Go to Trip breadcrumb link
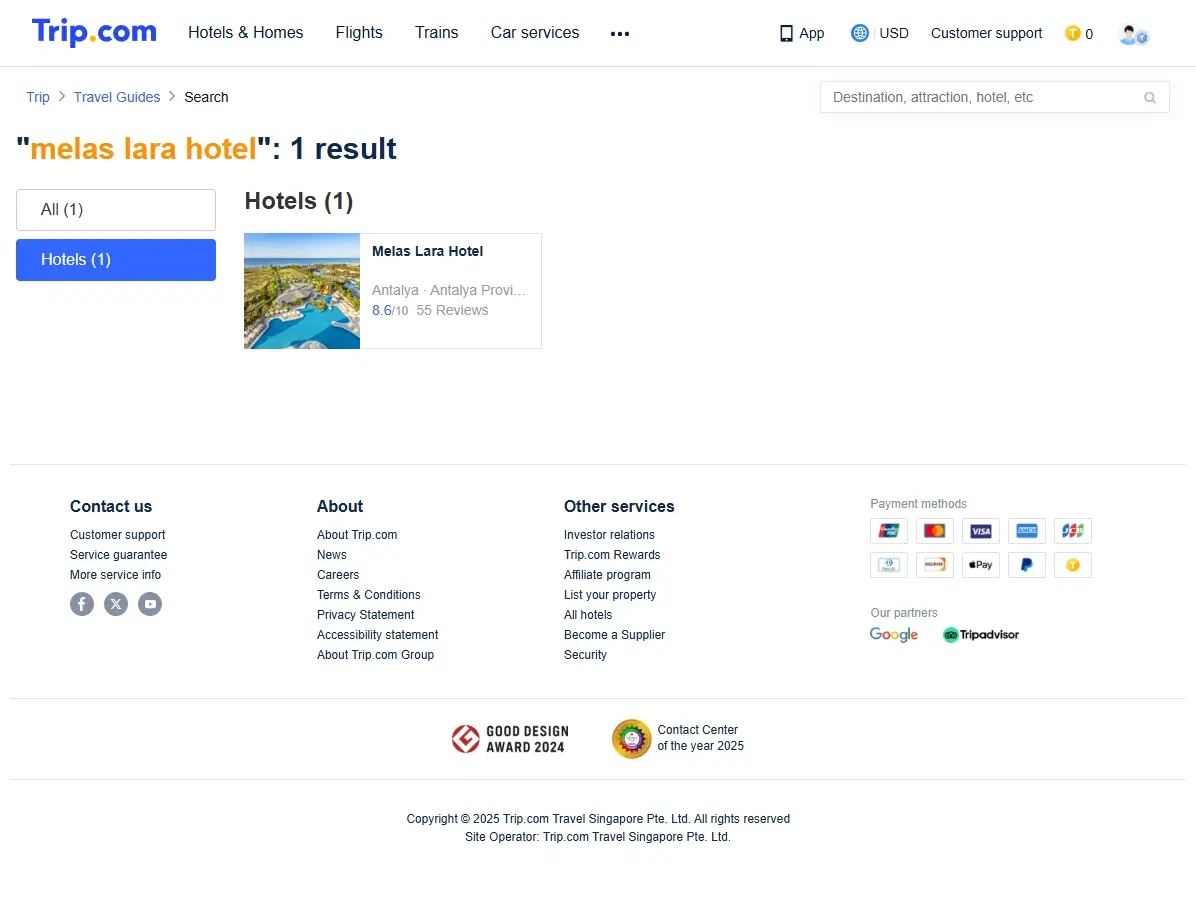This screenshot has height=921, width=1196. 37,97
